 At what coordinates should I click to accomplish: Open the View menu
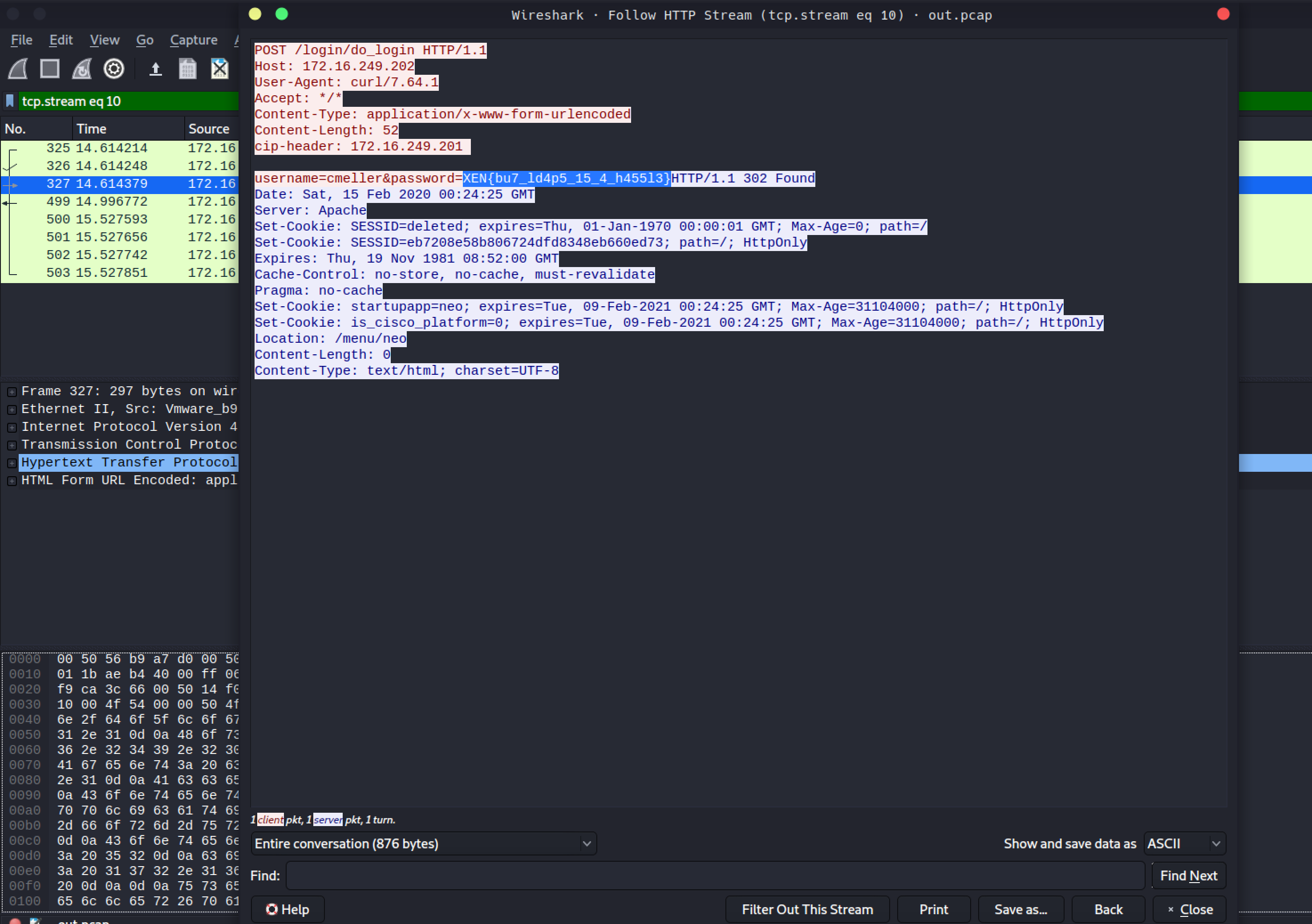point(105,40)
